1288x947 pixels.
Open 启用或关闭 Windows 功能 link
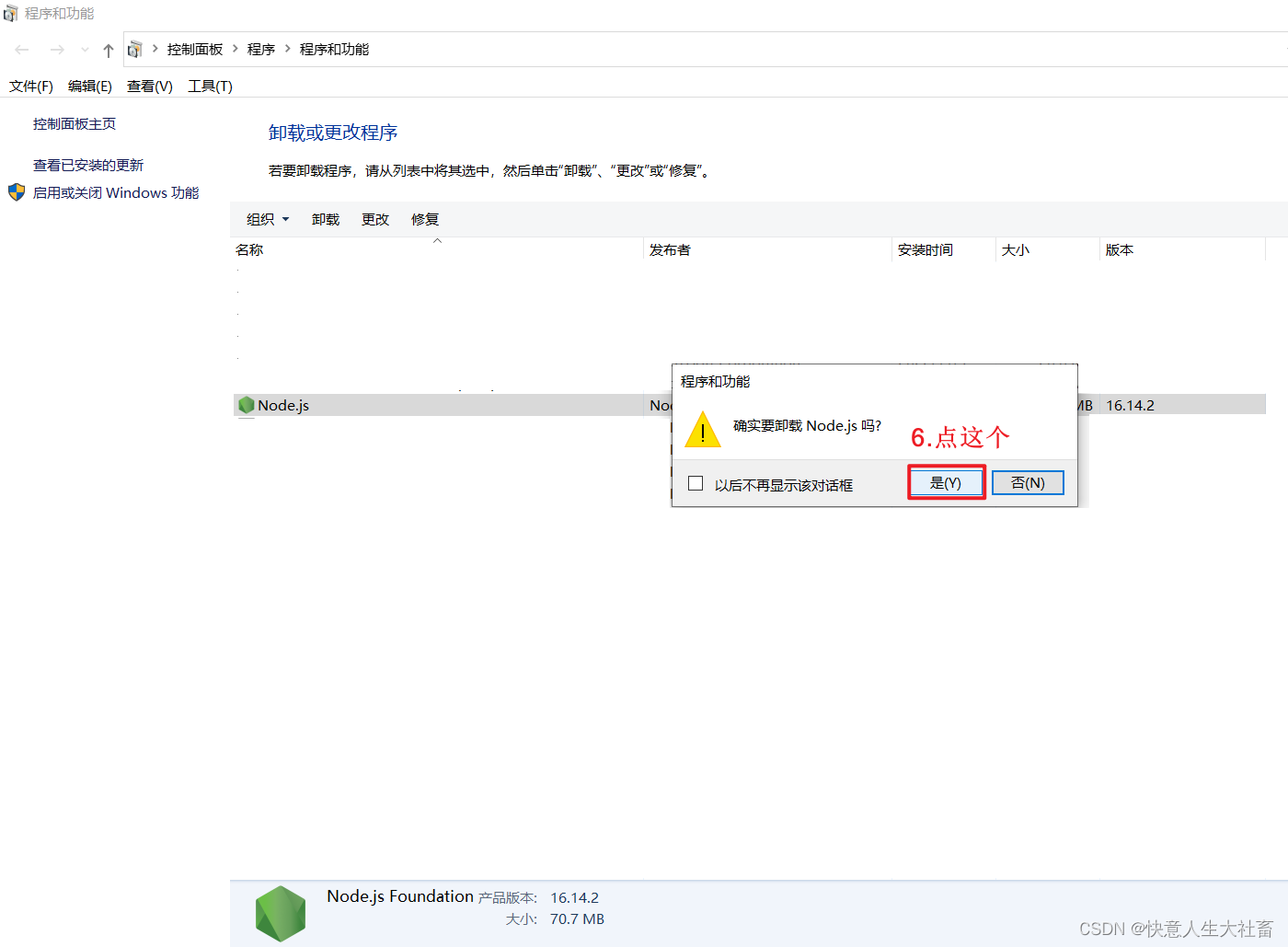point(116,192)
